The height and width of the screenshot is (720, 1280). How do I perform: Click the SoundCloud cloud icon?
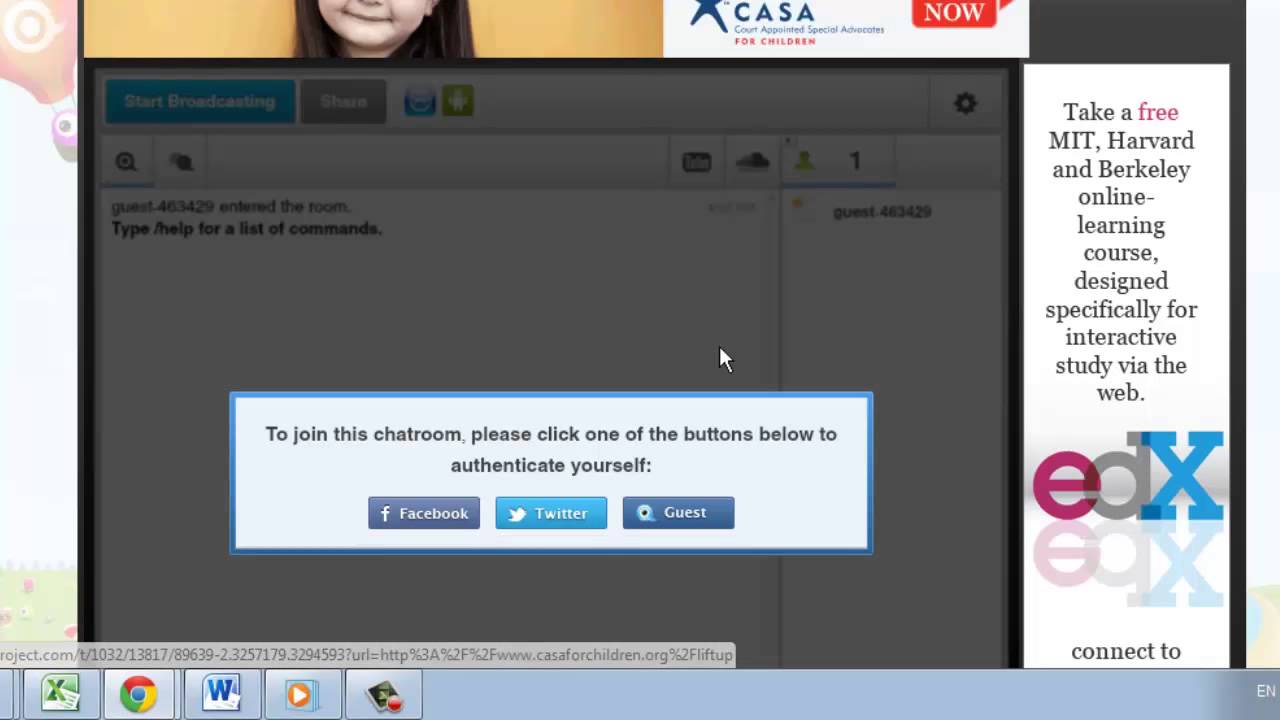(752, 162)
